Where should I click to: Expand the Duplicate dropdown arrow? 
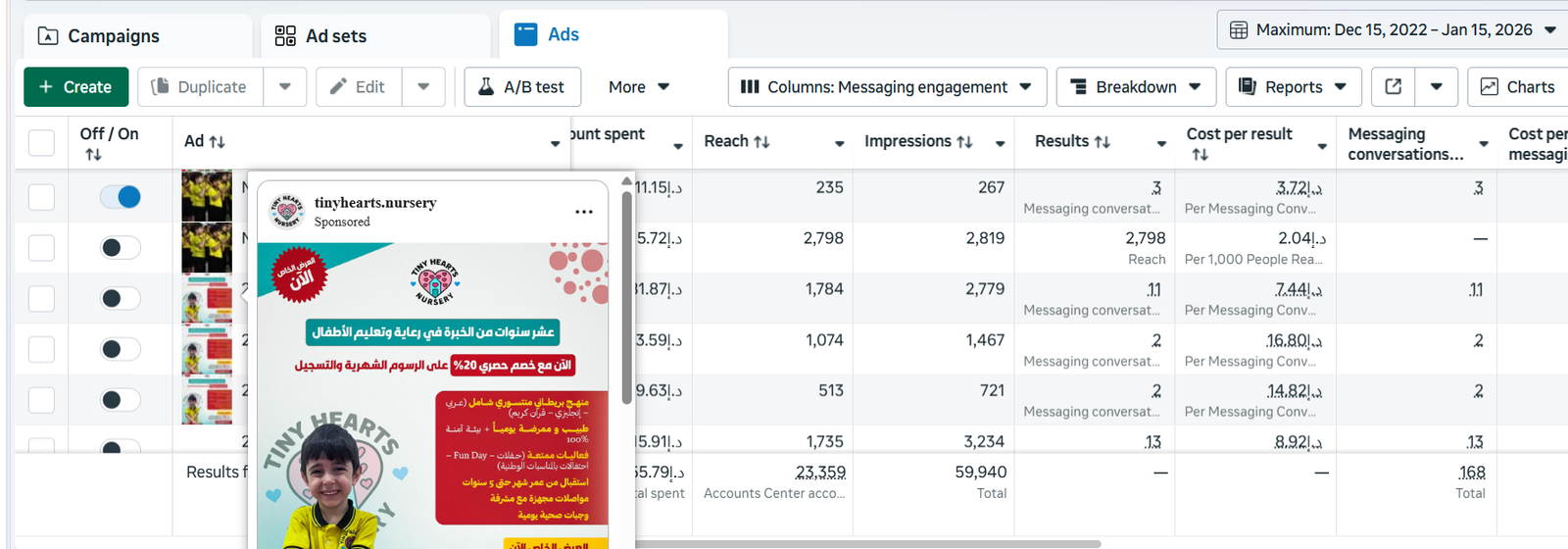point(285,87)
